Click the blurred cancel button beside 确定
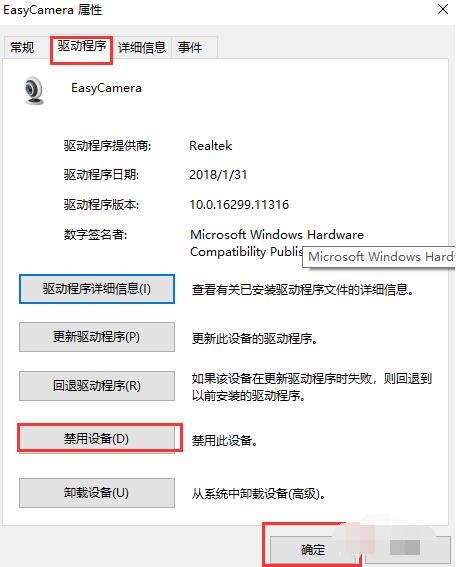Viewport: 462px width, 567px height. tap(408, 550)
